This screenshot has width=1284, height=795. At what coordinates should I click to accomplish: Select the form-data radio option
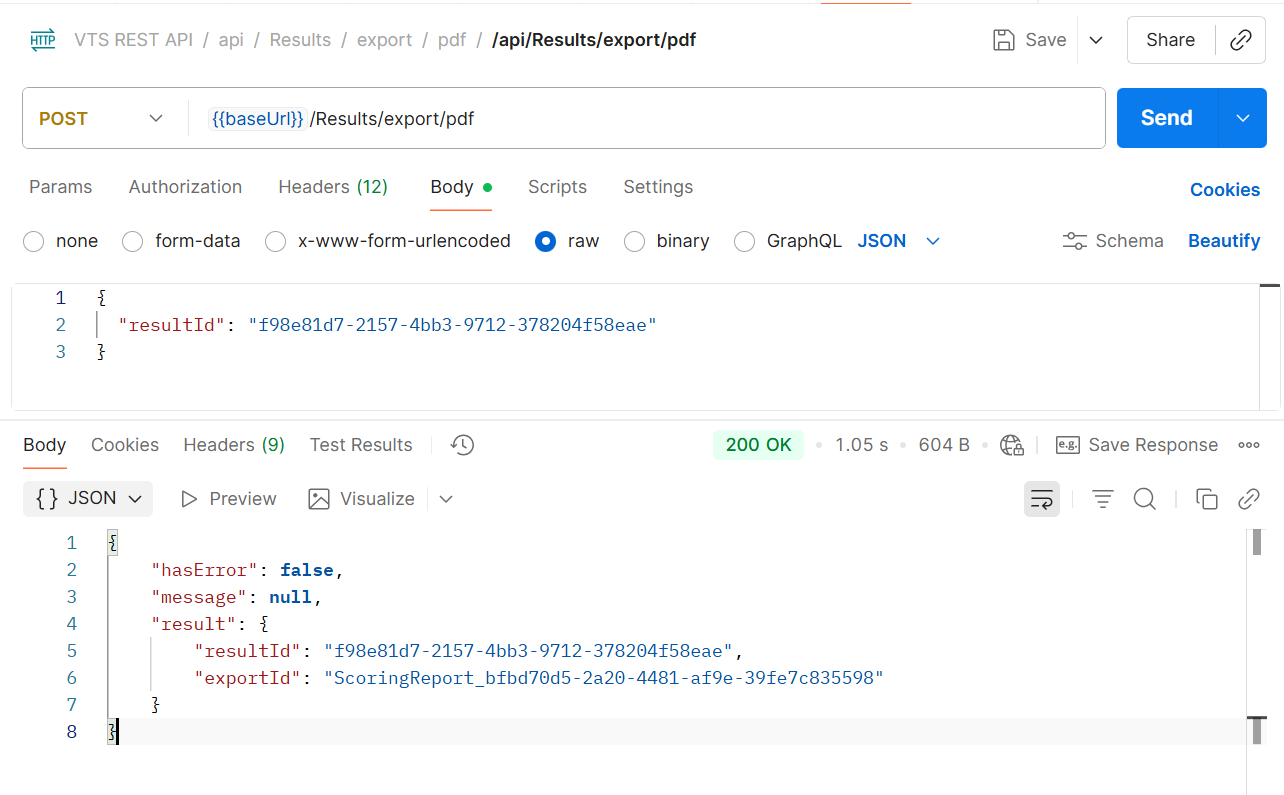click(x=133, y=241)
